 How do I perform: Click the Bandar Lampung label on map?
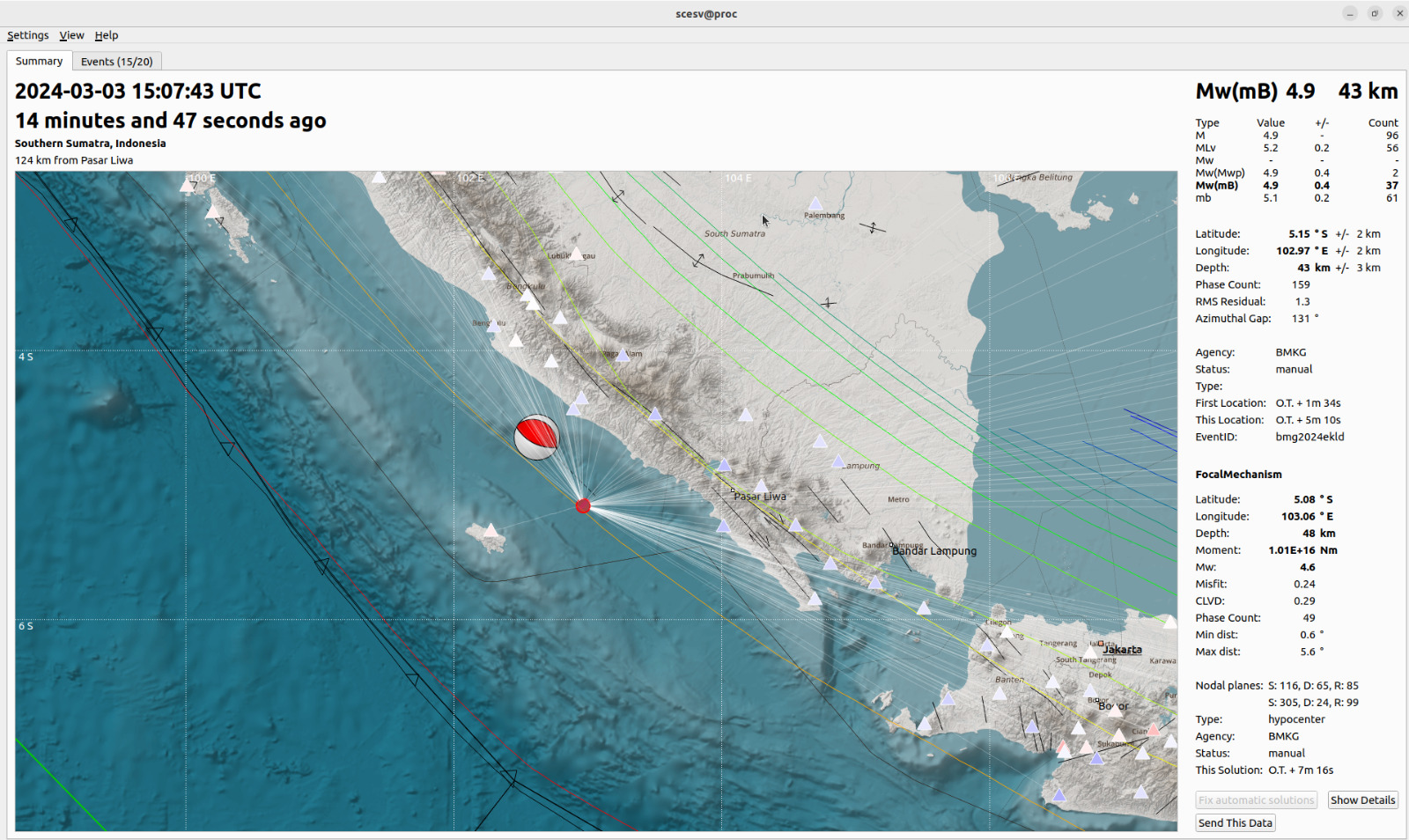(934, 551)
